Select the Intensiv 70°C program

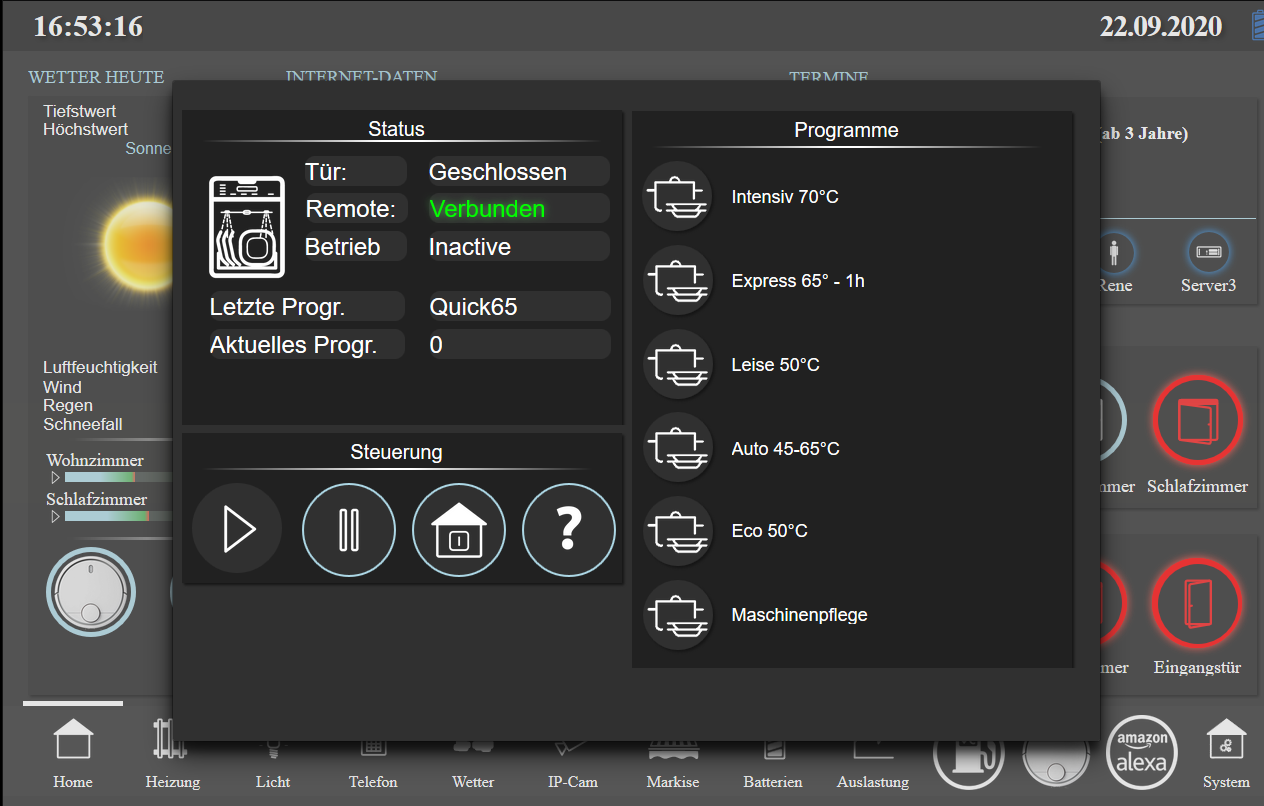(x=677, y=197)
